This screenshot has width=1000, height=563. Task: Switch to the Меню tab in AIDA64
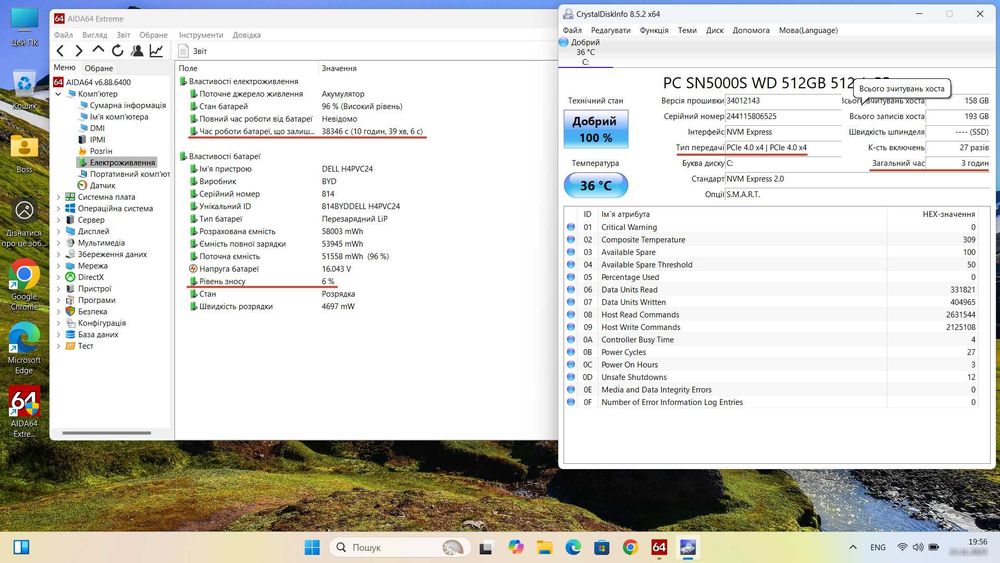coord(64,68)
